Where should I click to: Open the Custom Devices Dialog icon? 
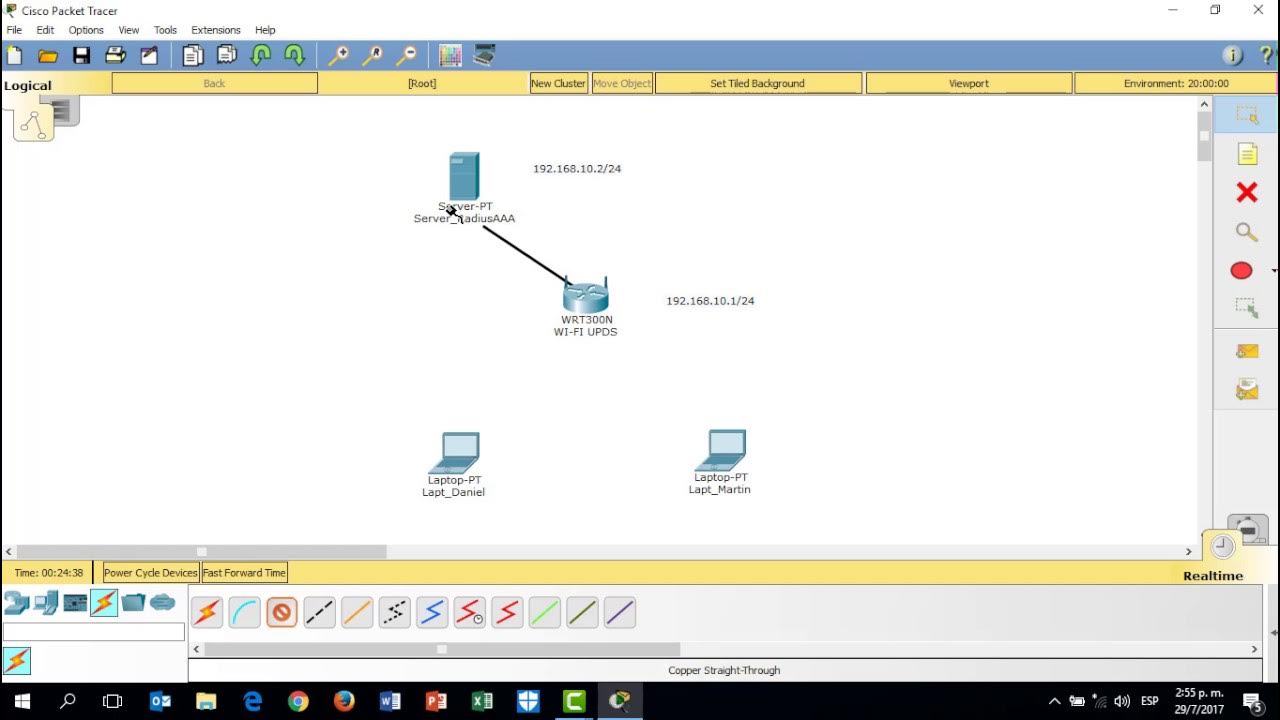click(x=484, y=56)
